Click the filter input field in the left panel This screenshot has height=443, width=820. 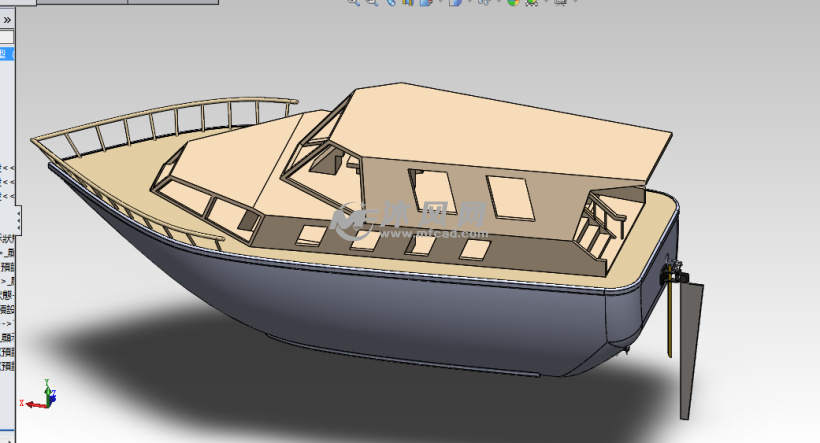tap(6, 37)
